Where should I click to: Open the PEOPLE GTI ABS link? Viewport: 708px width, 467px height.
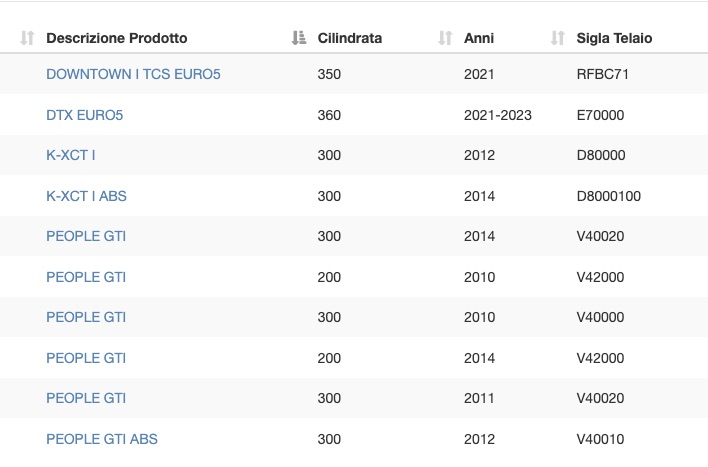tap(102, 439)
